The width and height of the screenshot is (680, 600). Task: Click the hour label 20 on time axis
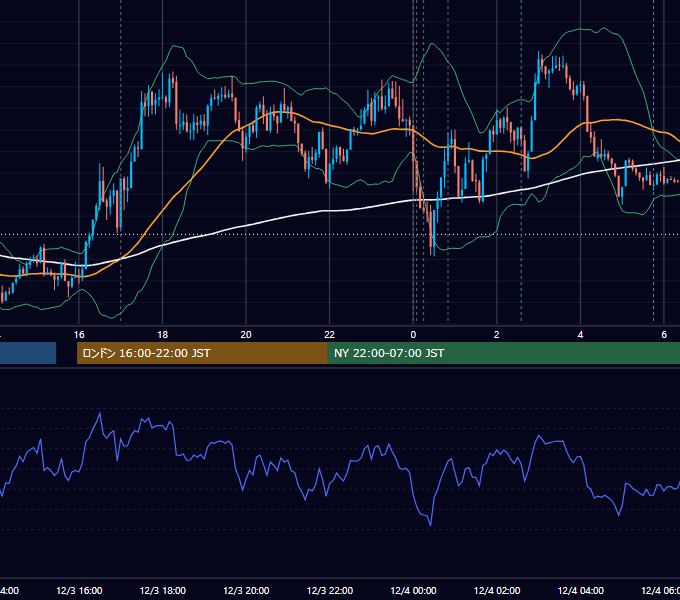point(246,335)
